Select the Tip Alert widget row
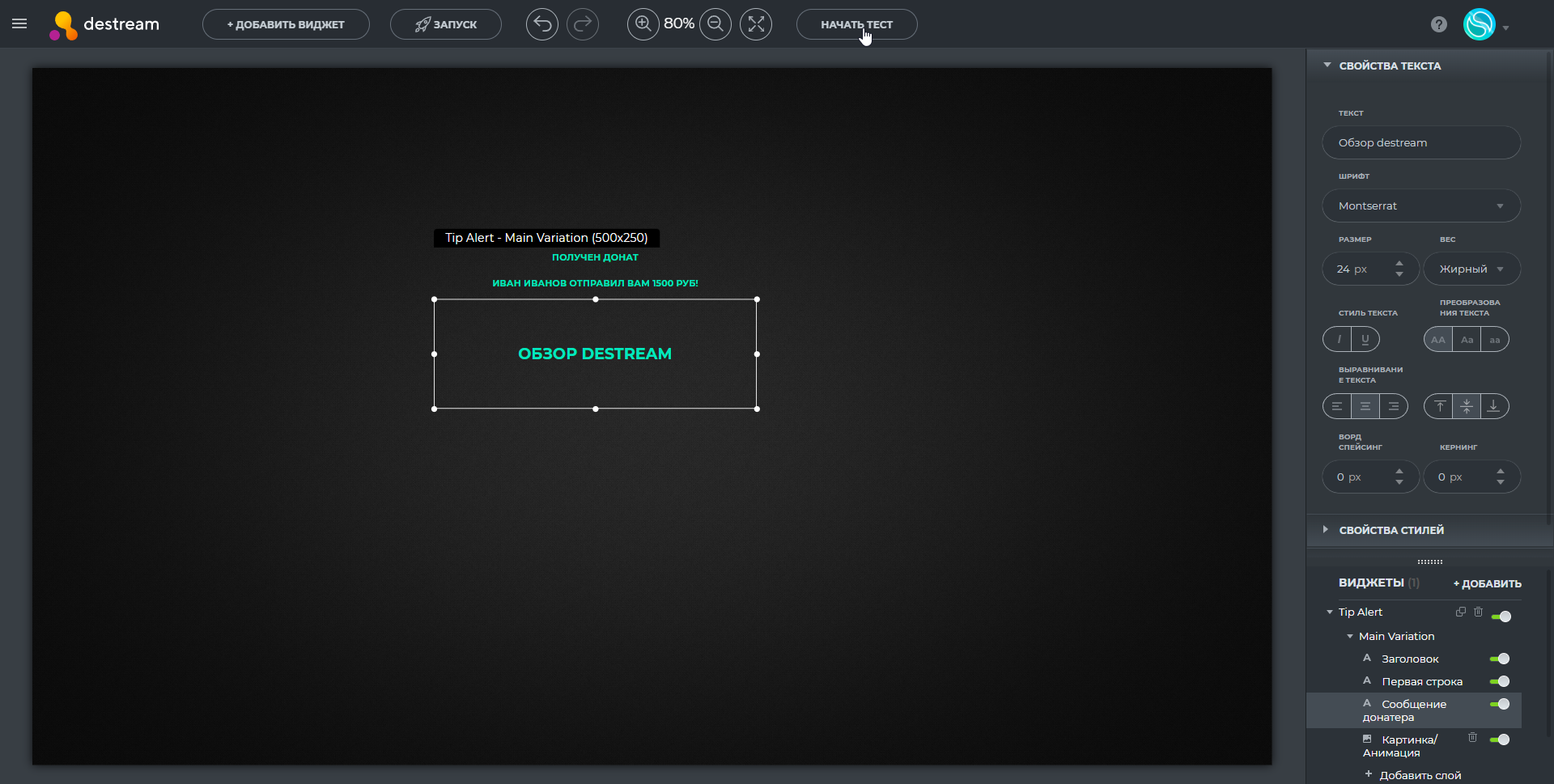The width and height of the screenshot is (1554, 784). 1361,612
